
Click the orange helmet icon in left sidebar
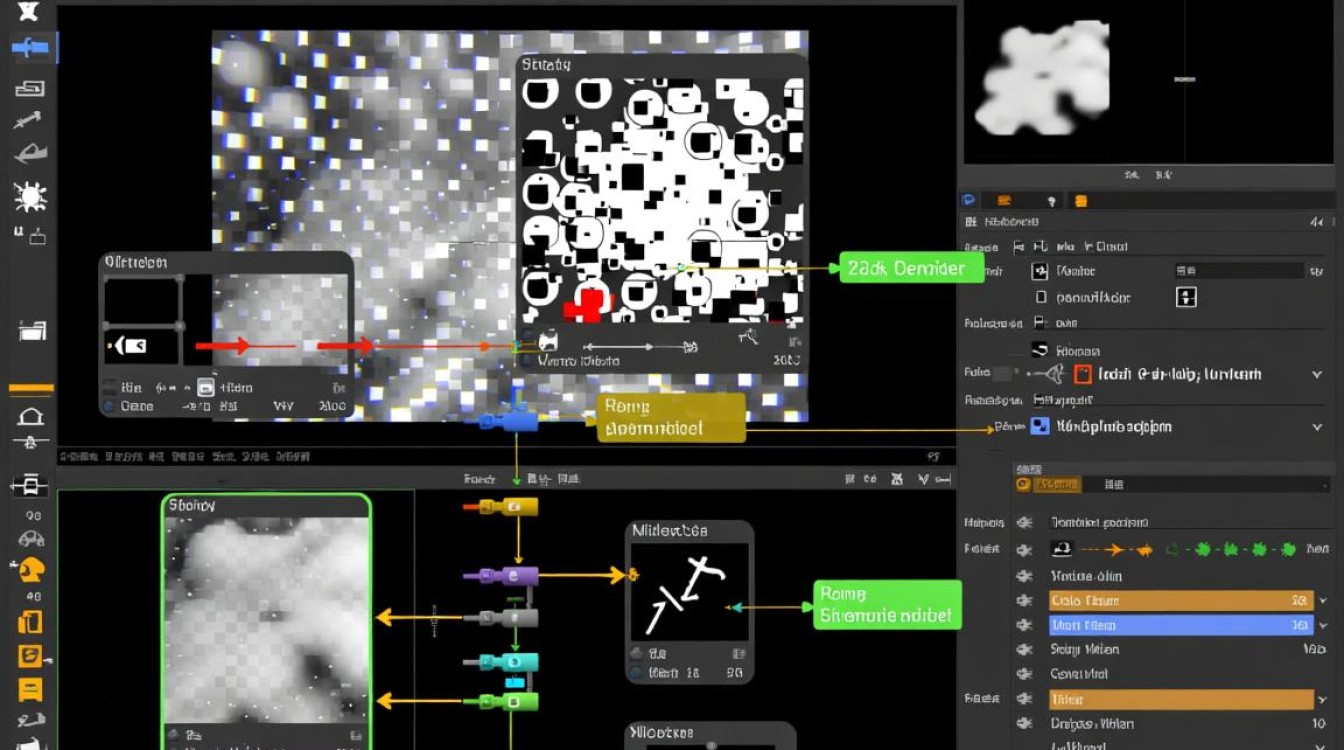(x=31, y=570)
